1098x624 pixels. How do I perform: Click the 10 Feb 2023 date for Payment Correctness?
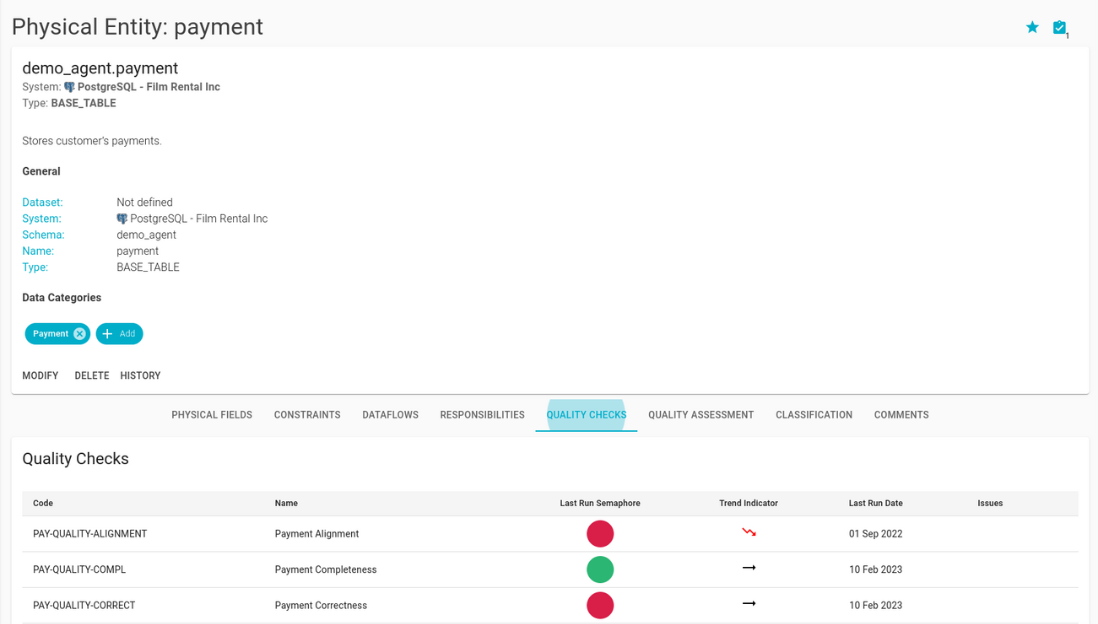click(x=875, y=605)
